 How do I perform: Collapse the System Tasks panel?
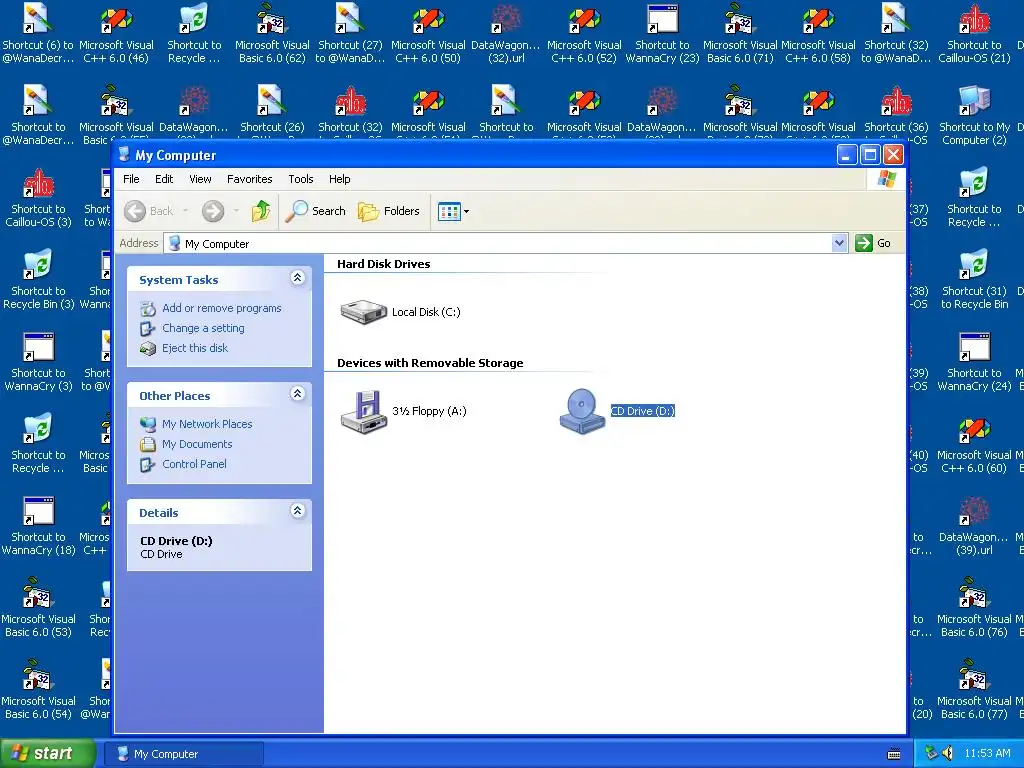point(297,278)
